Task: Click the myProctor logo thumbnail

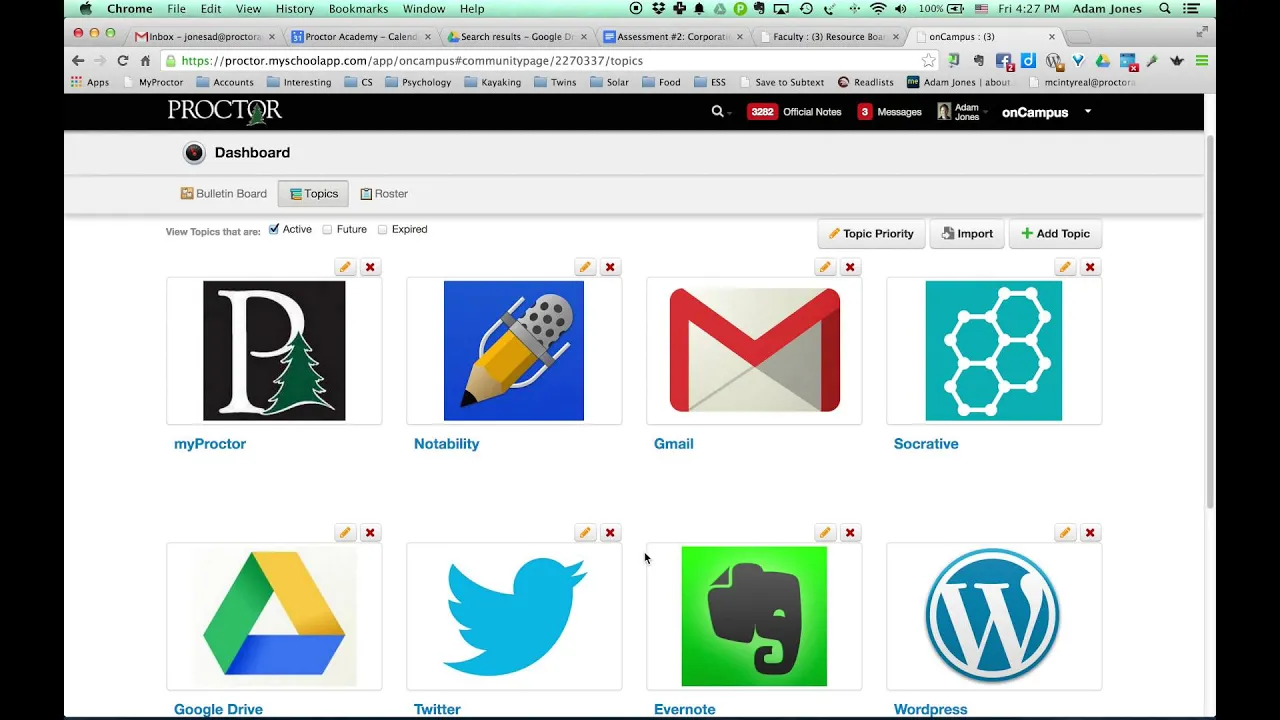Action: click(x=274, y=351)
